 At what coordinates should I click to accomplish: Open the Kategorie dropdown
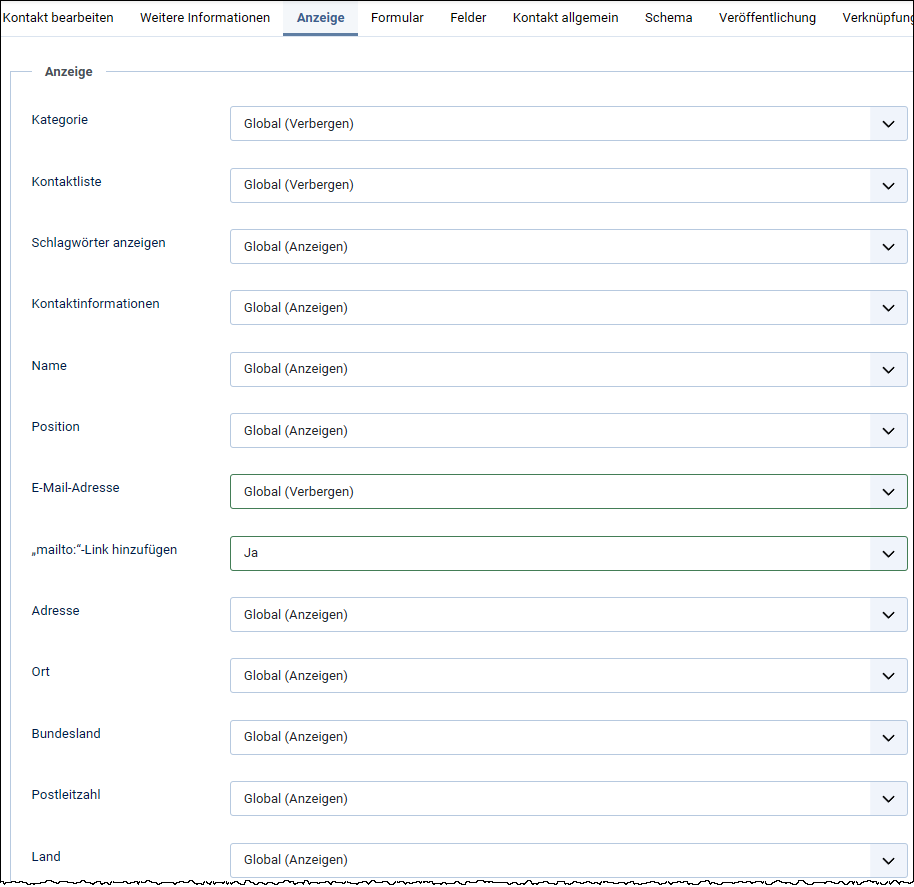click(568, 124)
